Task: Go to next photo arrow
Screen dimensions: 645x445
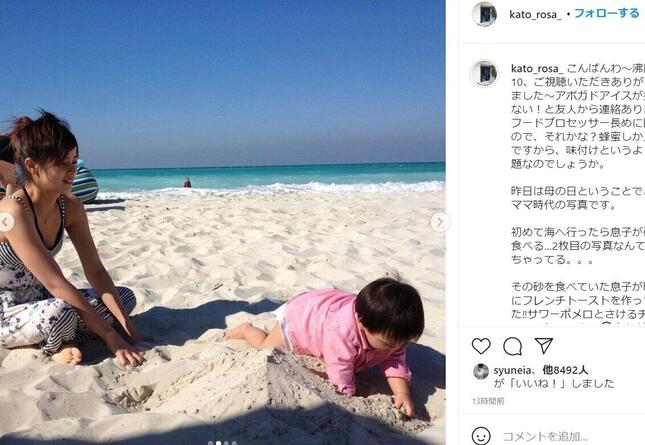Action: (440, 222)
